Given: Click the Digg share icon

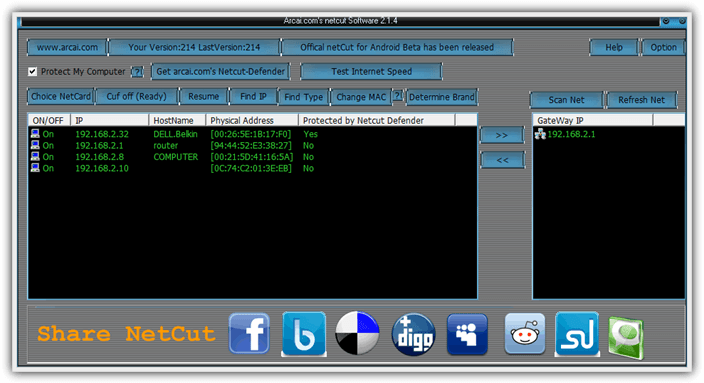Looking at the screenshot, I should (413, 335).
